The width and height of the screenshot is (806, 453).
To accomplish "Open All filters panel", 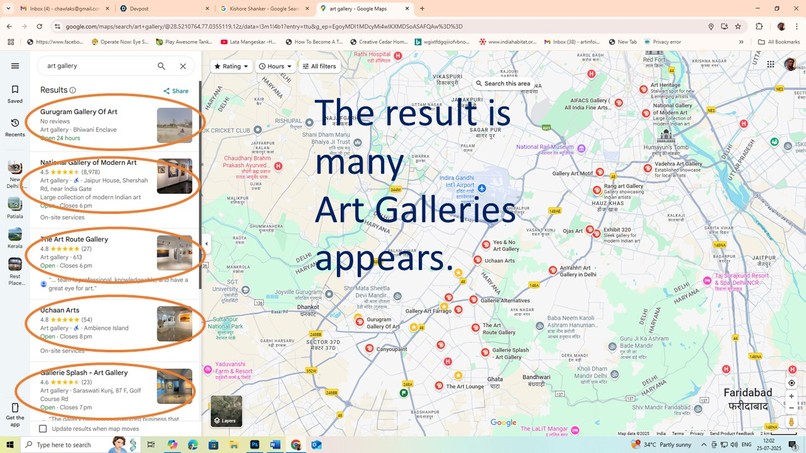I will 319,66.
